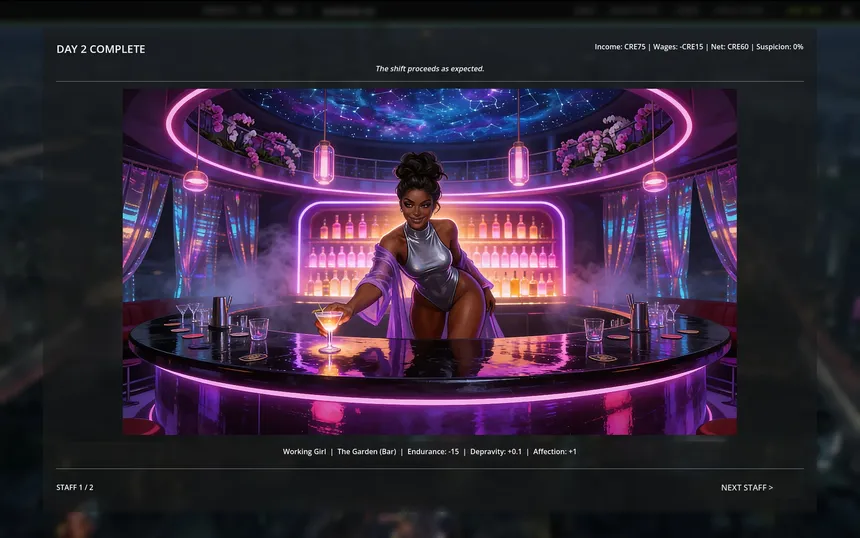Click NEXT STAFF to continue
The height and width of the screenshot is (538, 860).
tap(746, 488)
